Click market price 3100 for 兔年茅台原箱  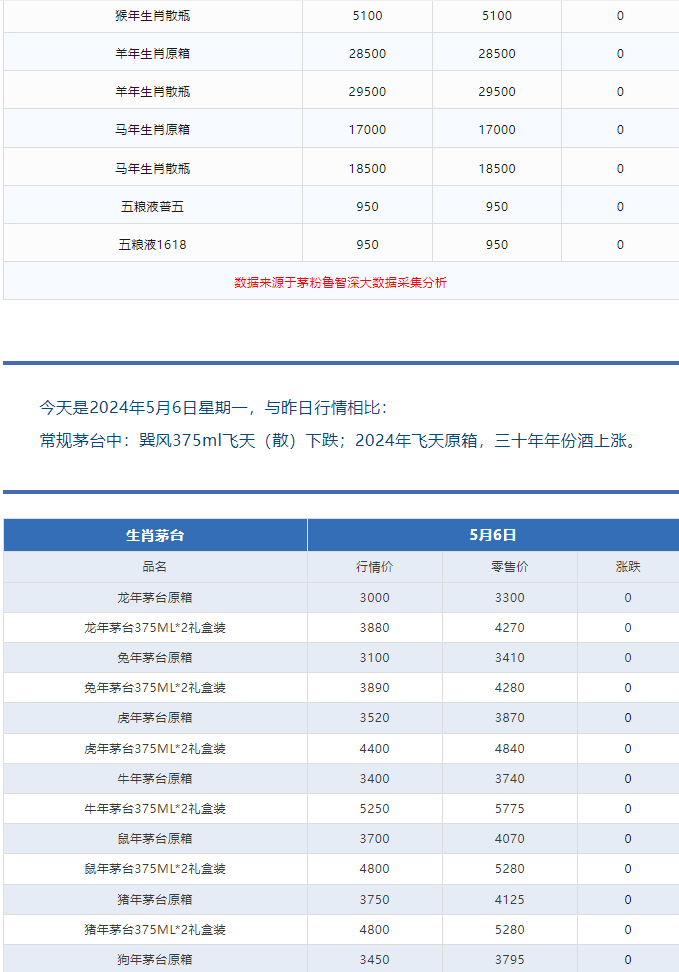(x=375, y=658)
